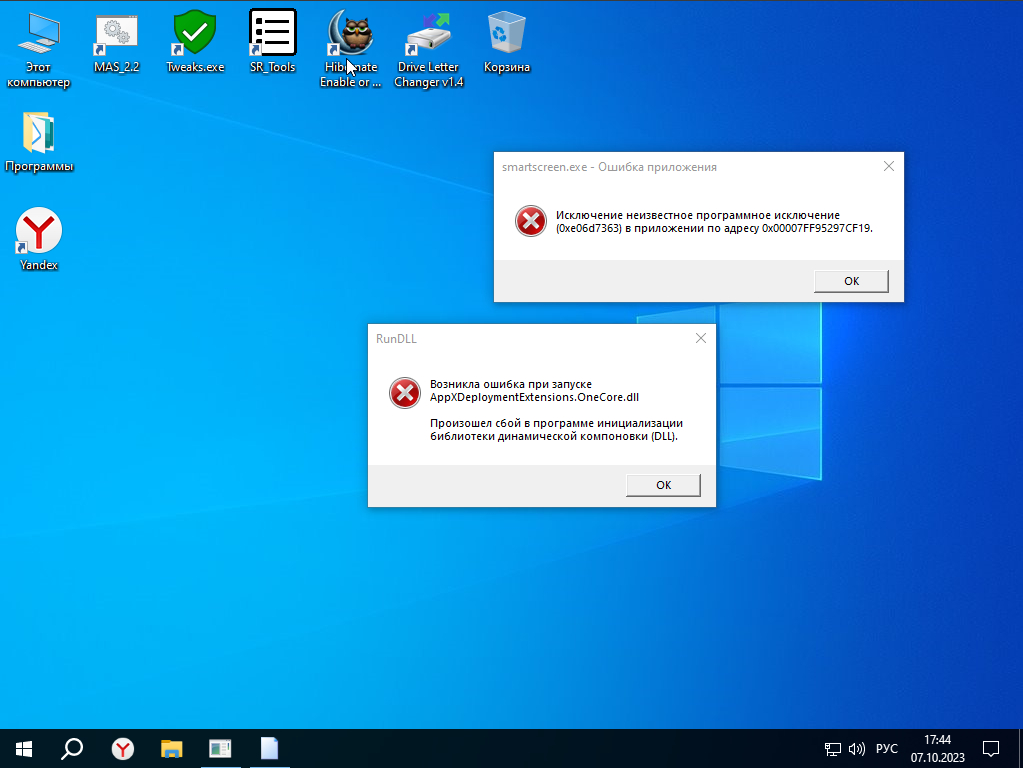Click OK in the RunDLL error dialog

[663, 485]
